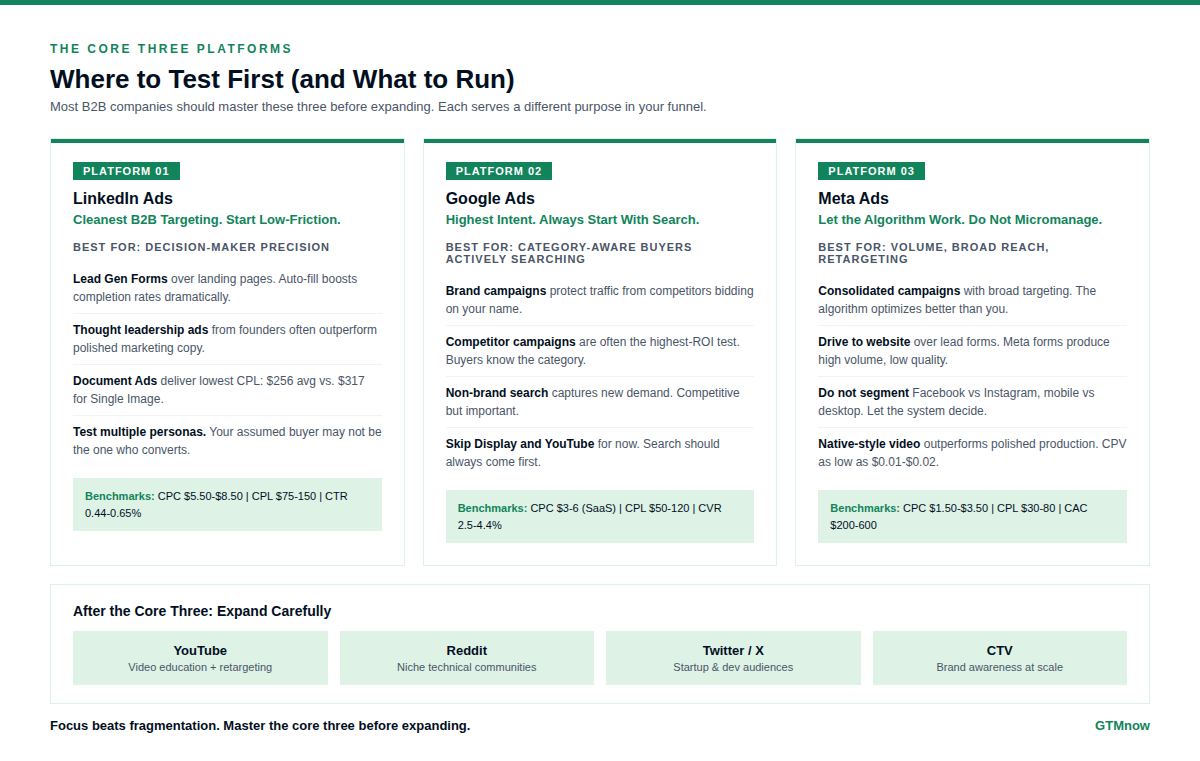Viewport: 1200px width, 761px height.
Task: Click the Google benchmarks box with CPC $3-6 (SaaS)
Action: [x=600, y=516]
